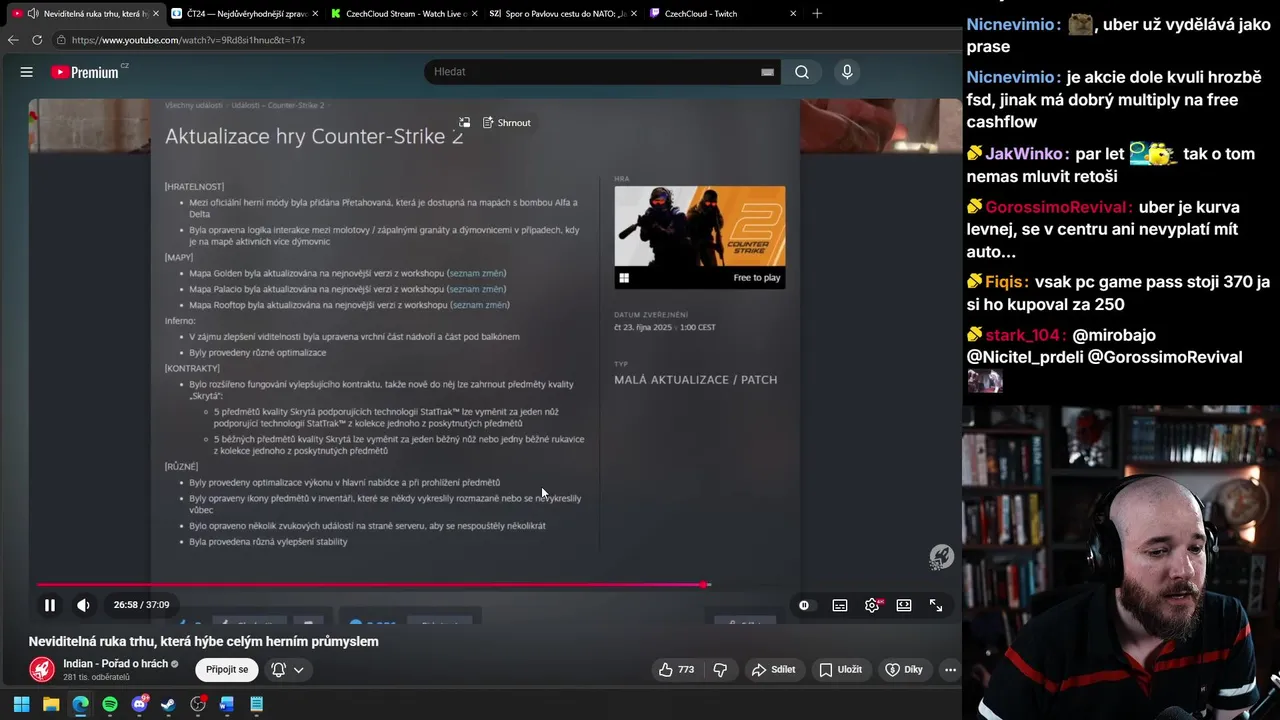Send thanks via Díky button
This screenshot has height=720, width=1280.
(904, 670)
